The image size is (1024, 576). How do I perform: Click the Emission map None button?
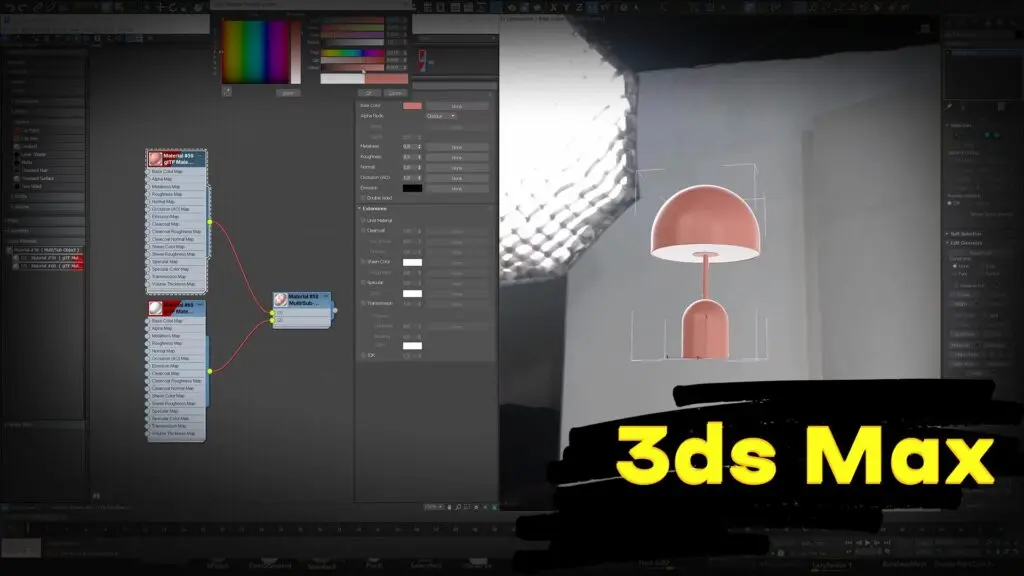(456, 188)
